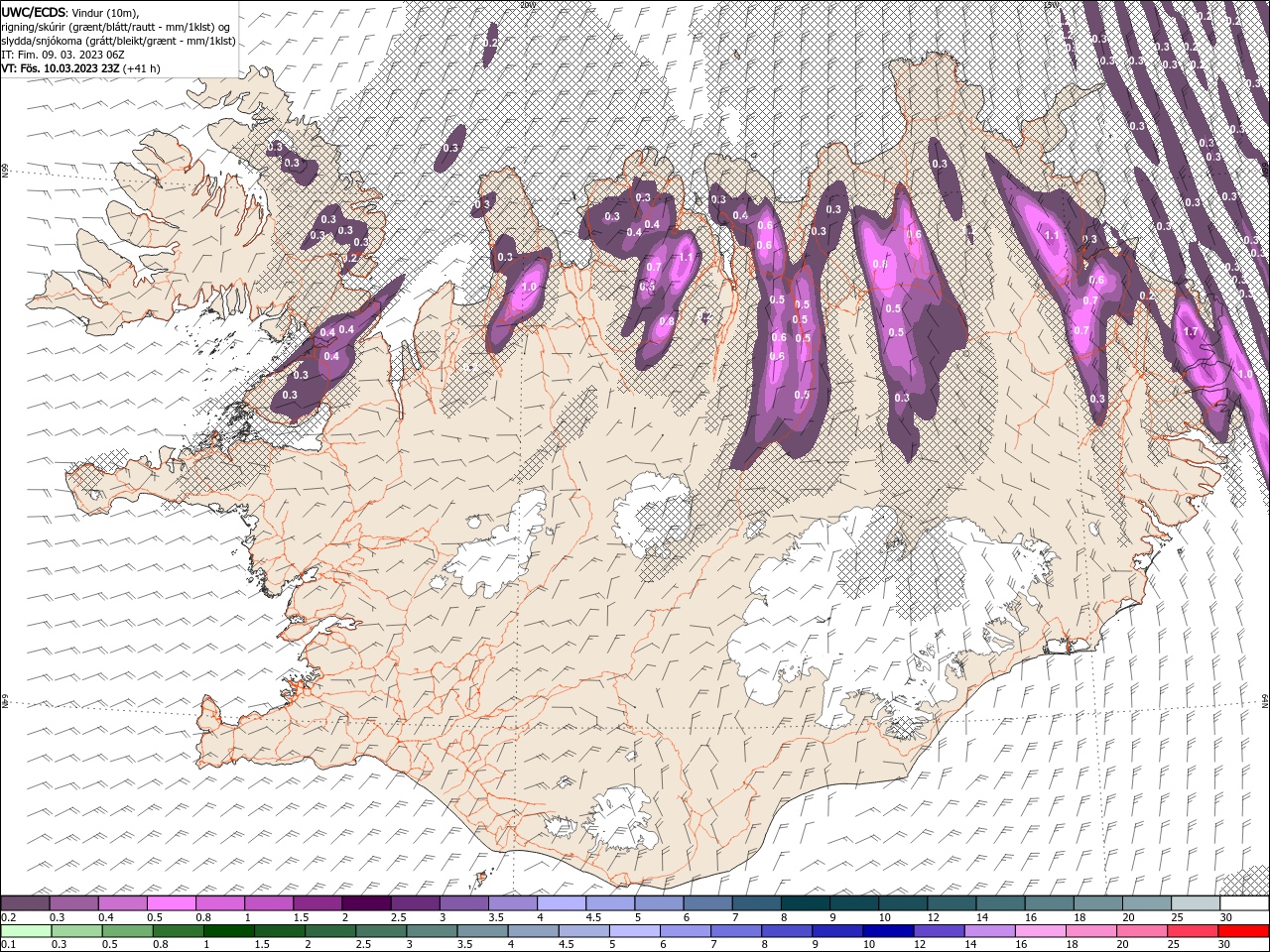Click the 0.8 swatch in the upper legend row
Screen dimensions: 1270x952
point(220,903)
